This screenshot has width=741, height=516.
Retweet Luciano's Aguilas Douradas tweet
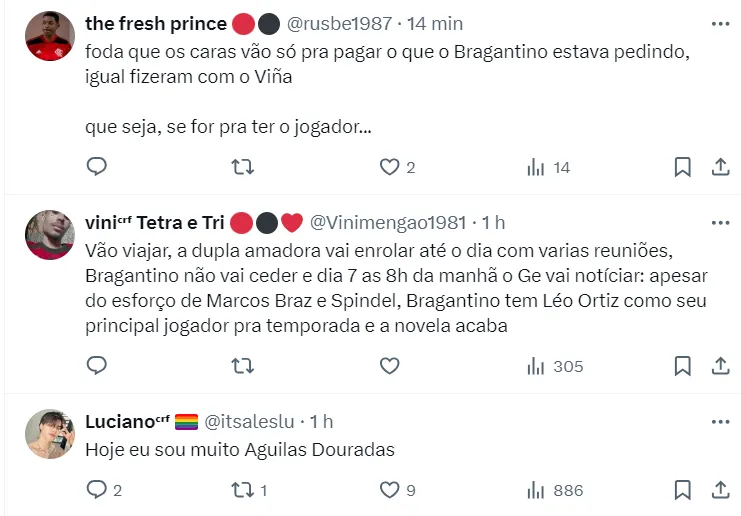(x=242, y=490)
